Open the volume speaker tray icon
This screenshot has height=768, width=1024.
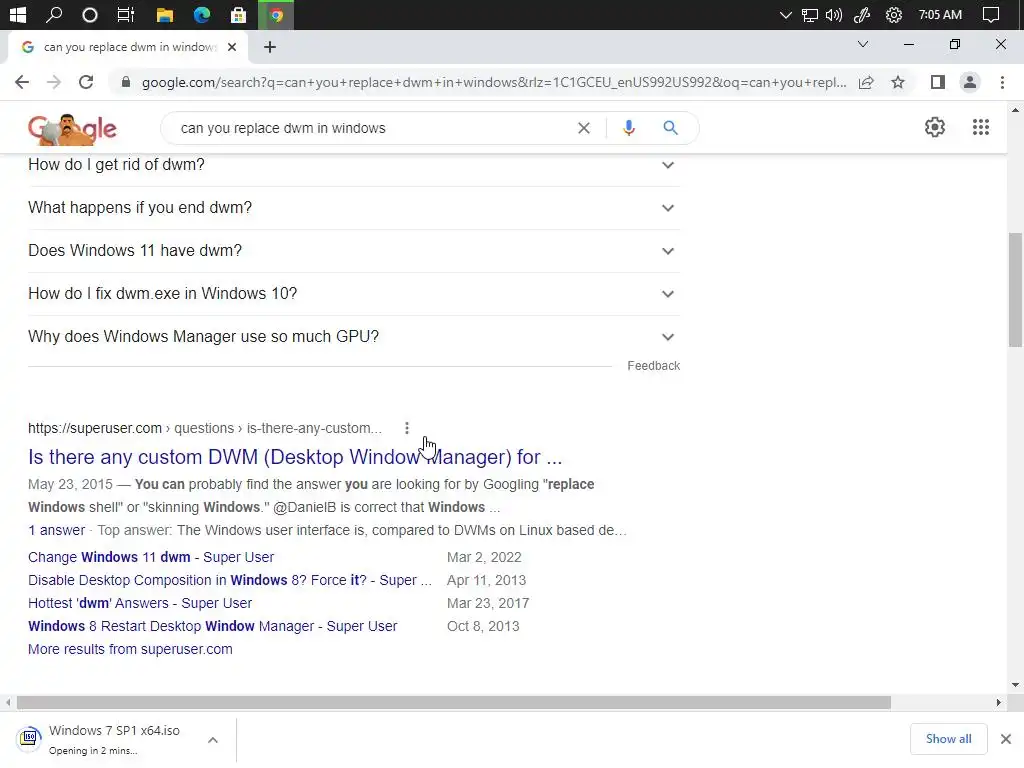(834, 14)
